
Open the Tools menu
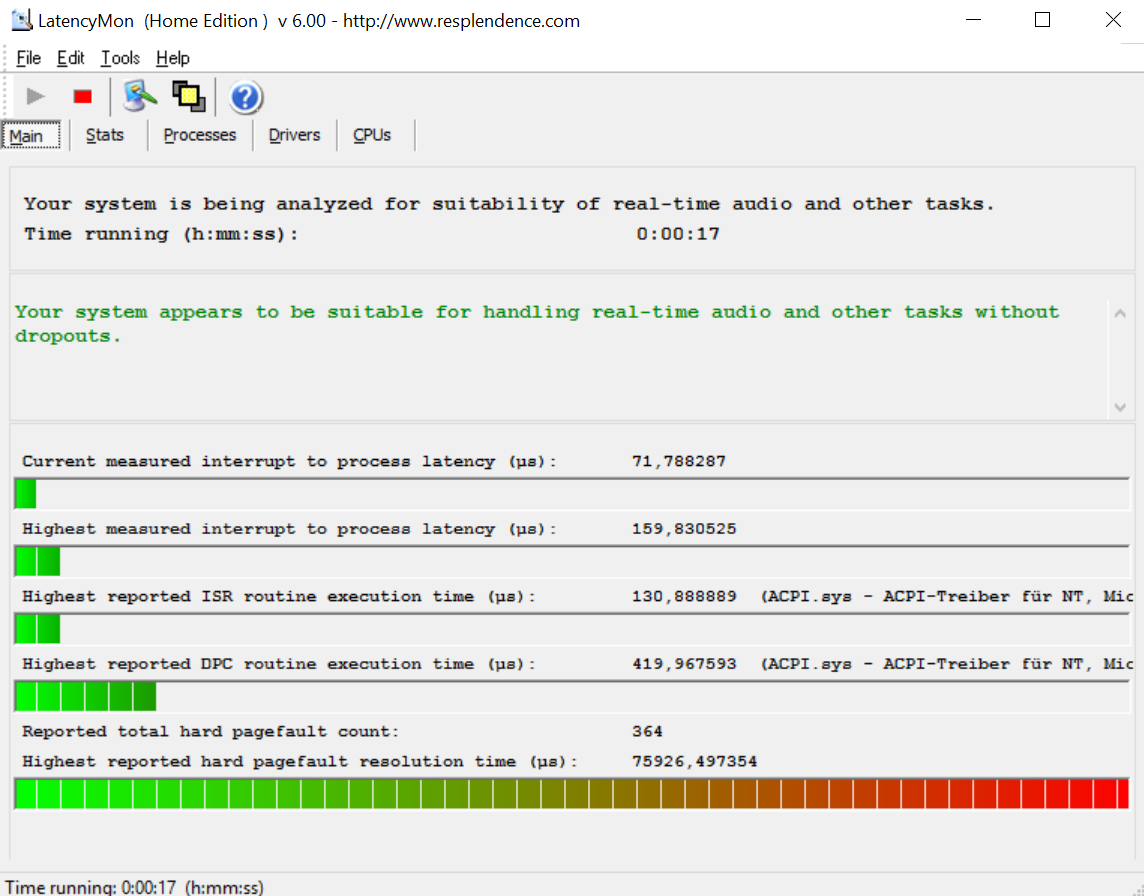pyautogui.click(x=120, y=58)
